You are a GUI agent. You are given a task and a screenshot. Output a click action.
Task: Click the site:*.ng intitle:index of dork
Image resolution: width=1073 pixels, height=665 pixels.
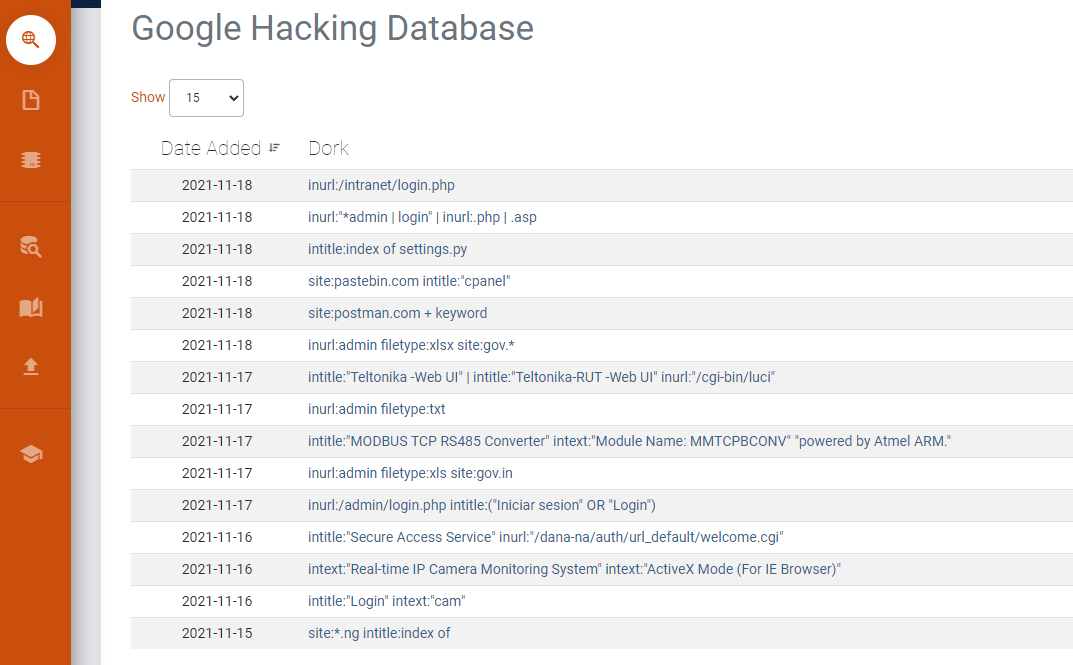[x=378, y=633]
